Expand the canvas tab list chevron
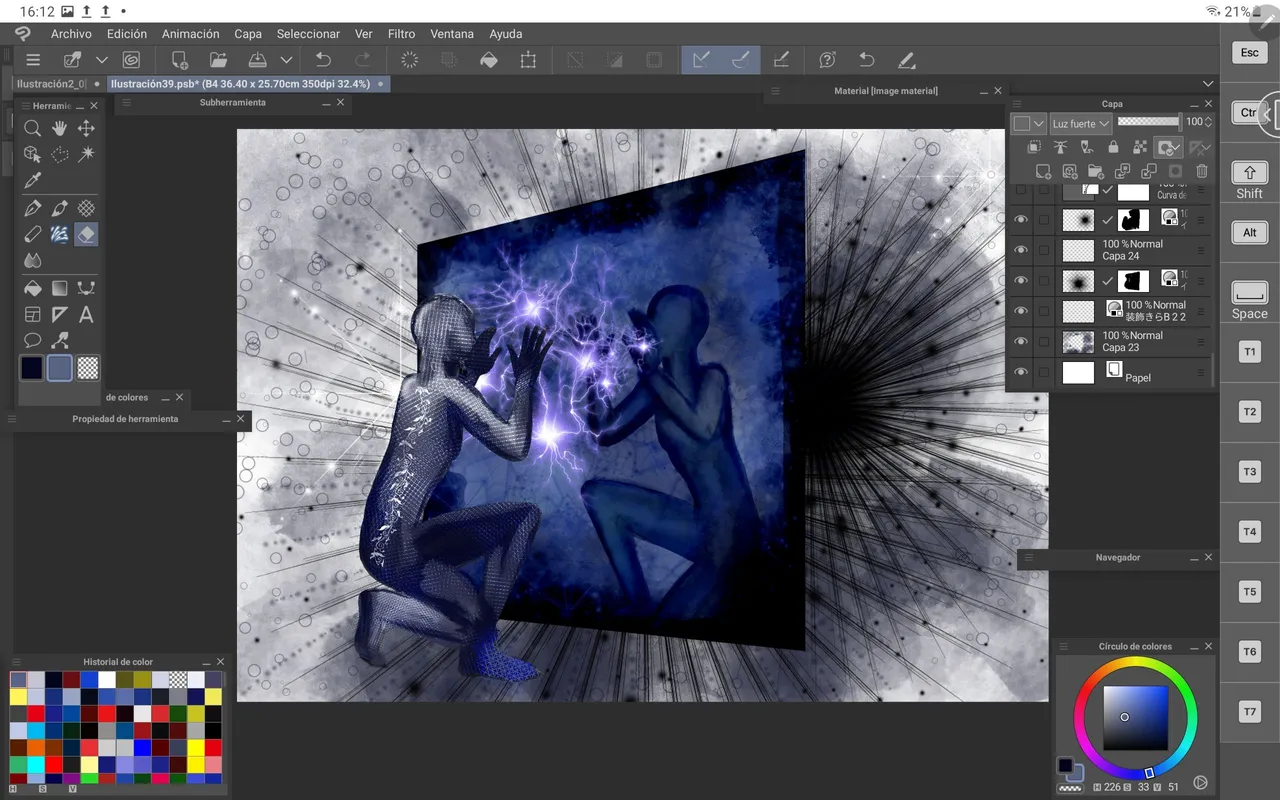The width and height of the screenshot is (1280, 800). (x=1208, y=84)
